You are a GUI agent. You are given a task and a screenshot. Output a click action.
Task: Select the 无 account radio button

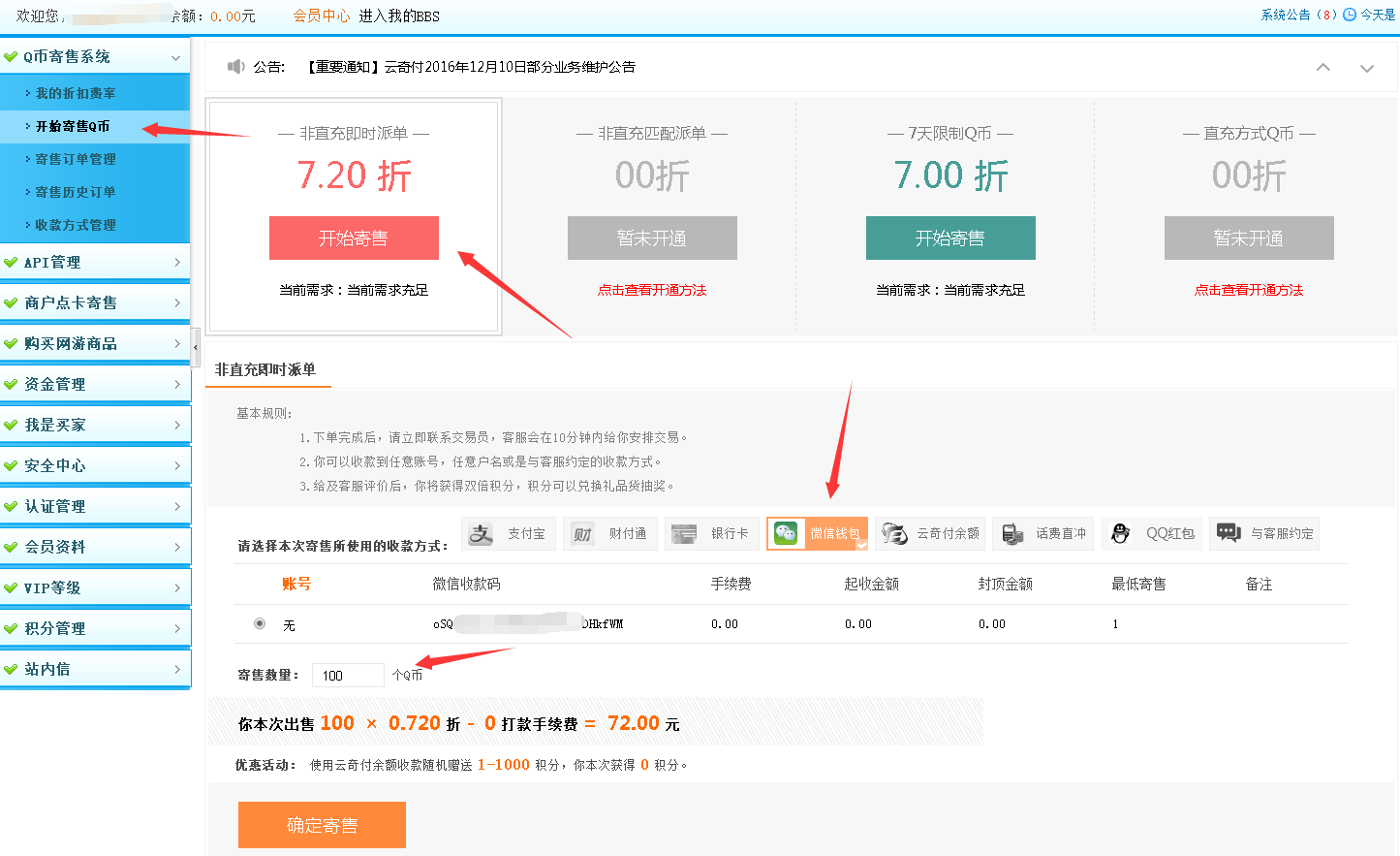tap(260, 623)
